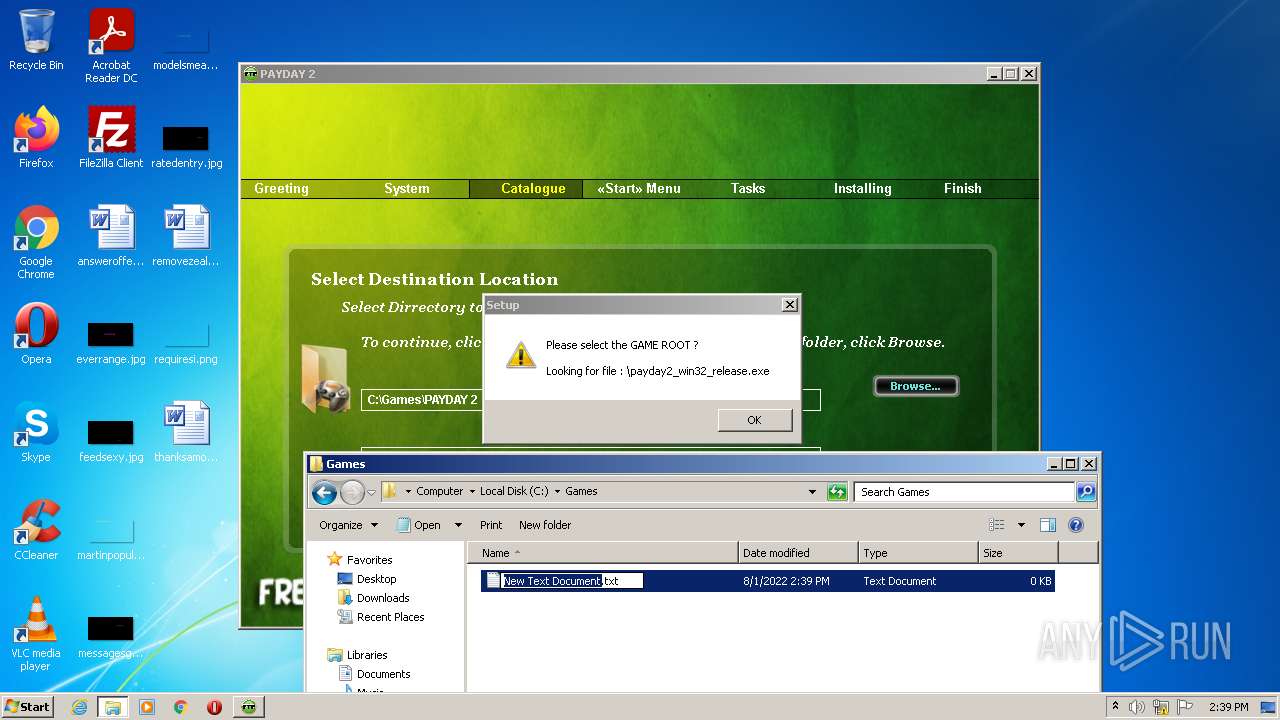Select Downloads under Favorites
This screenshot has height=720, width=1280.
383,598
